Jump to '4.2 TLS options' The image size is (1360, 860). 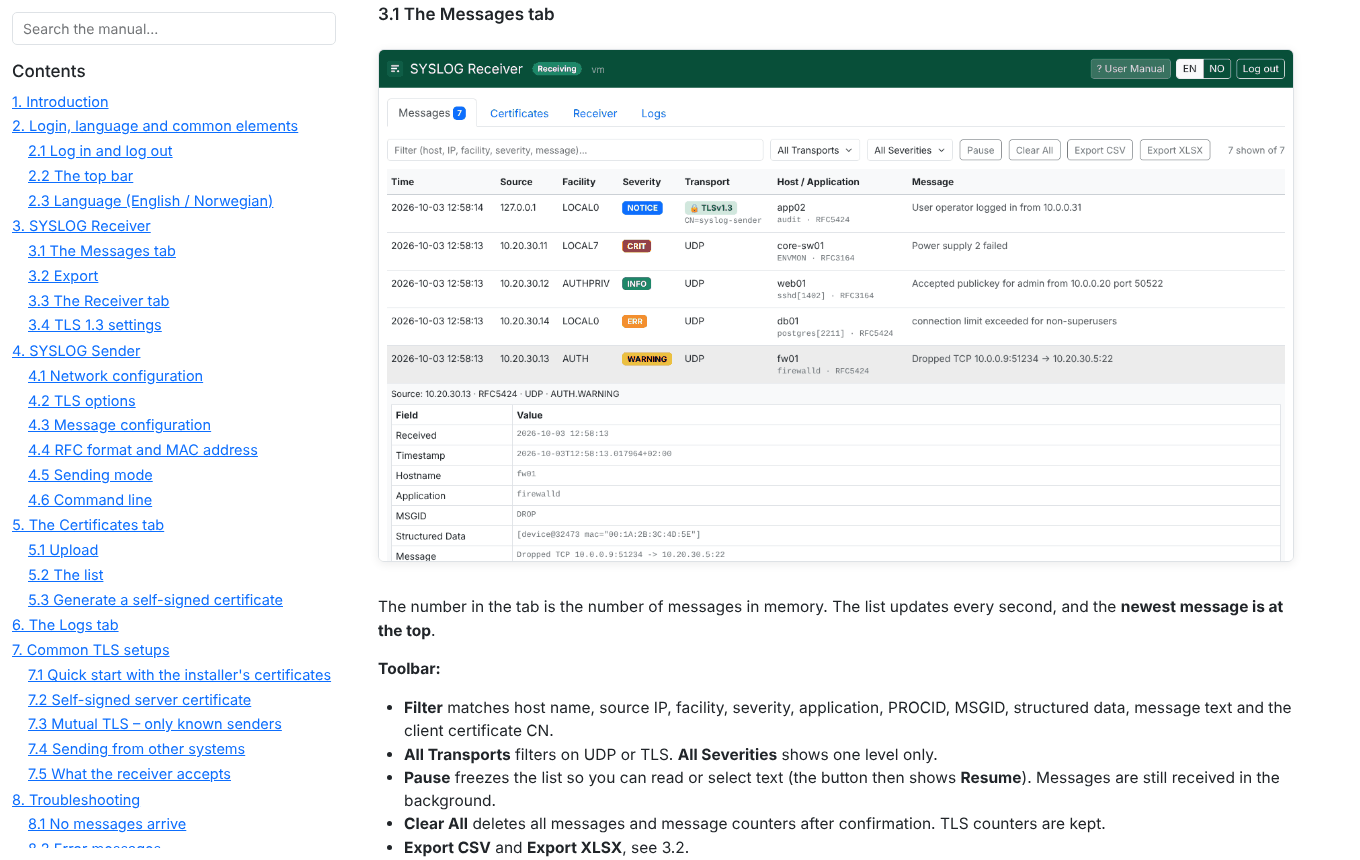click(81, 401)
